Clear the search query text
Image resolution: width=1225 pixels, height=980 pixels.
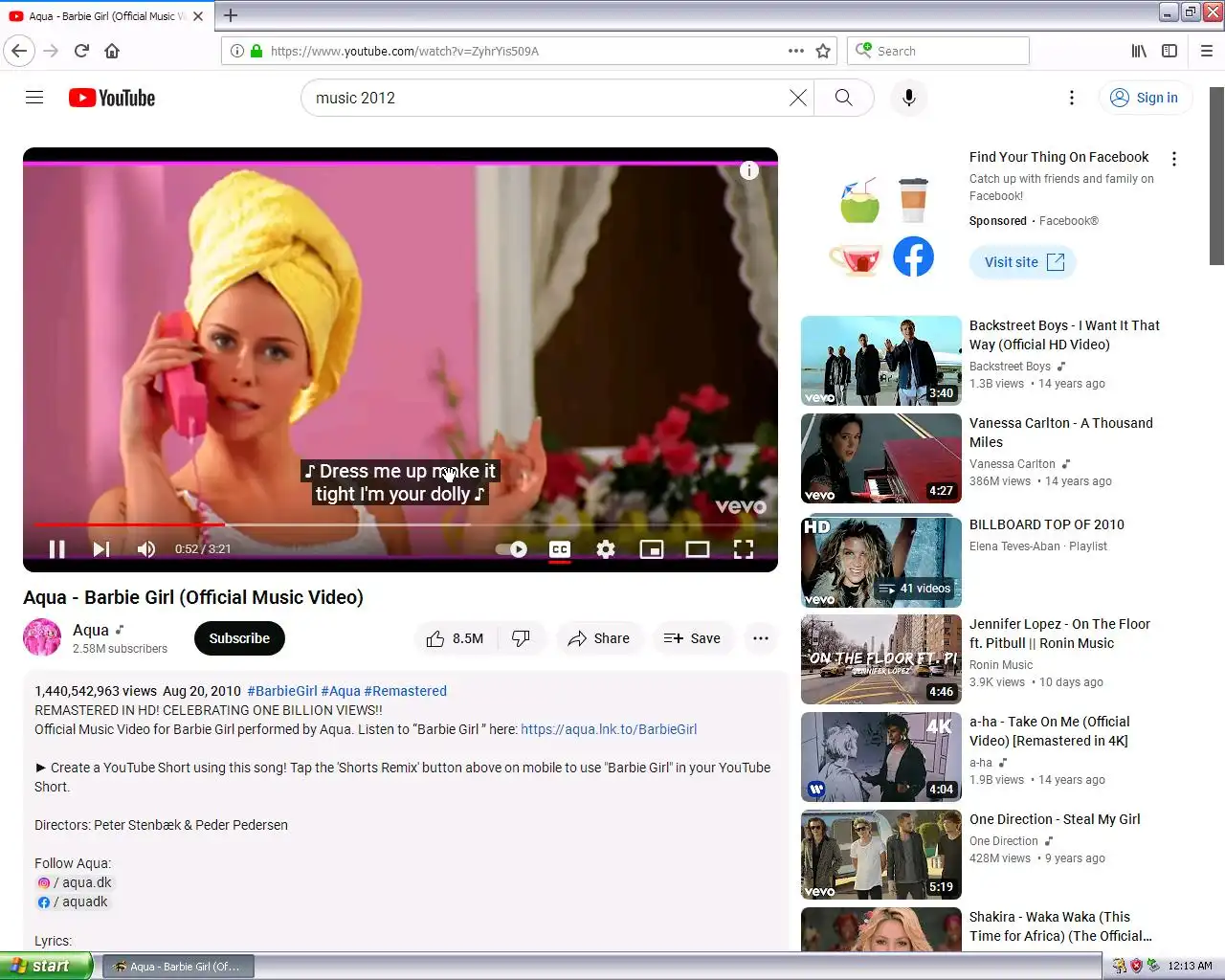coord(797,98)
